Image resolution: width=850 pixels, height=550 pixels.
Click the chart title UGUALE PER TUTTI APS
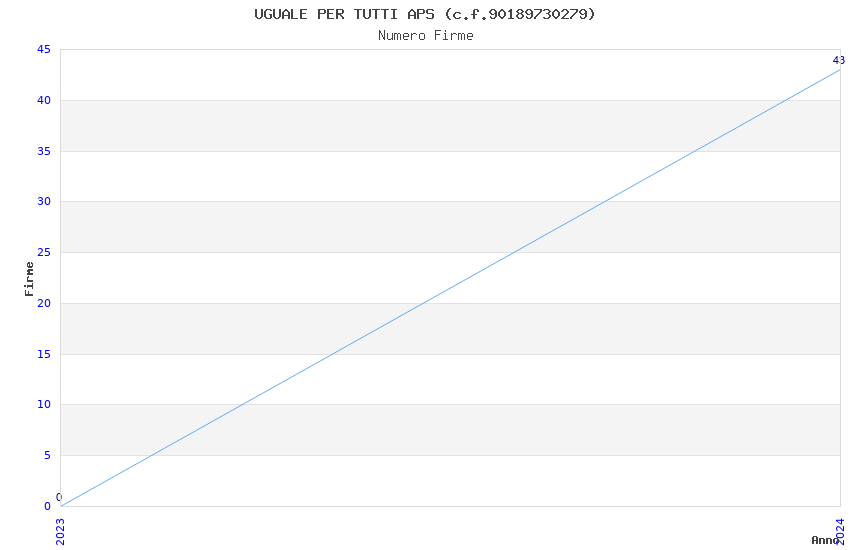point(425,14)
